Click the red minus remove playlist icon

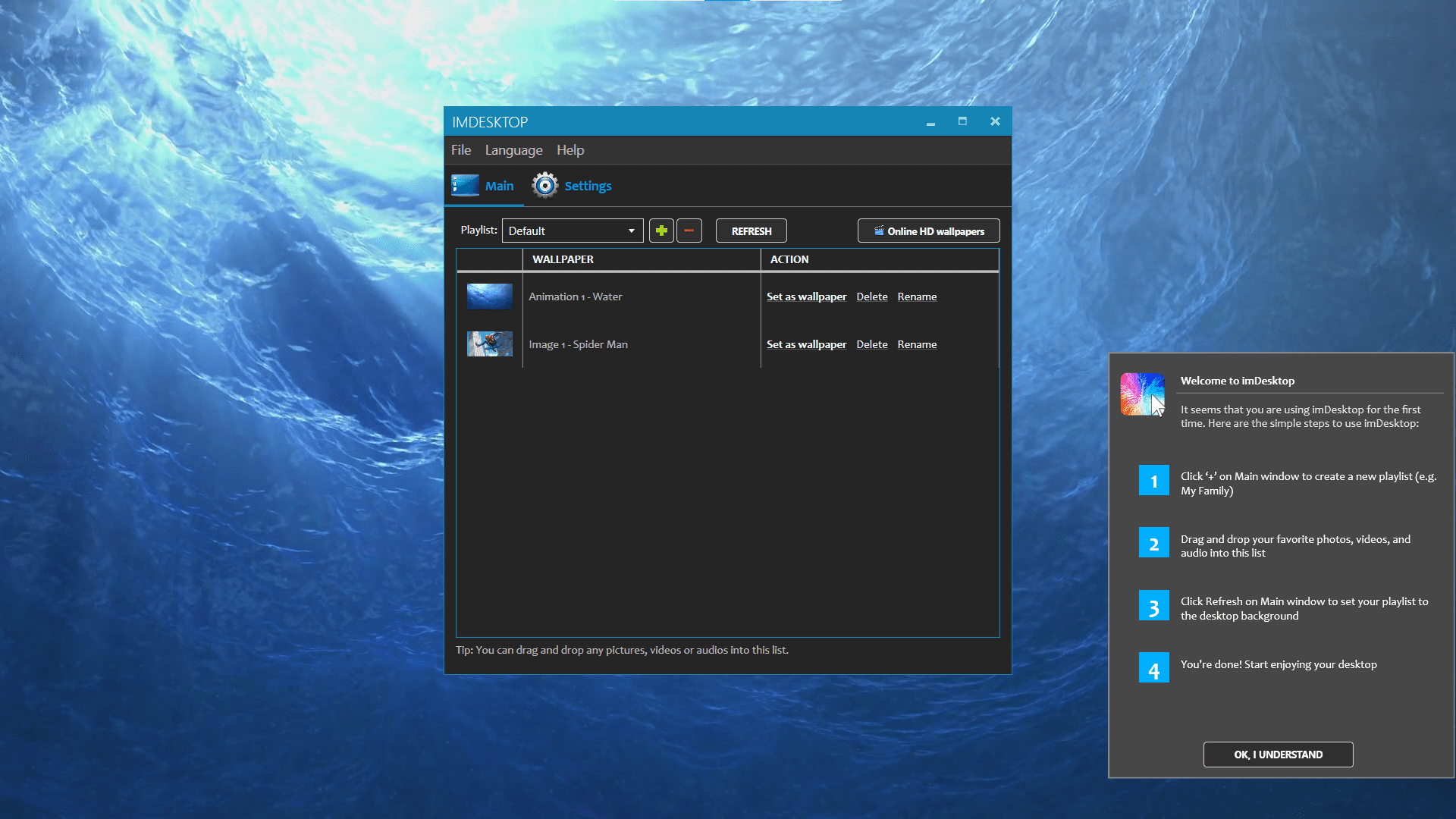[689, 231]
